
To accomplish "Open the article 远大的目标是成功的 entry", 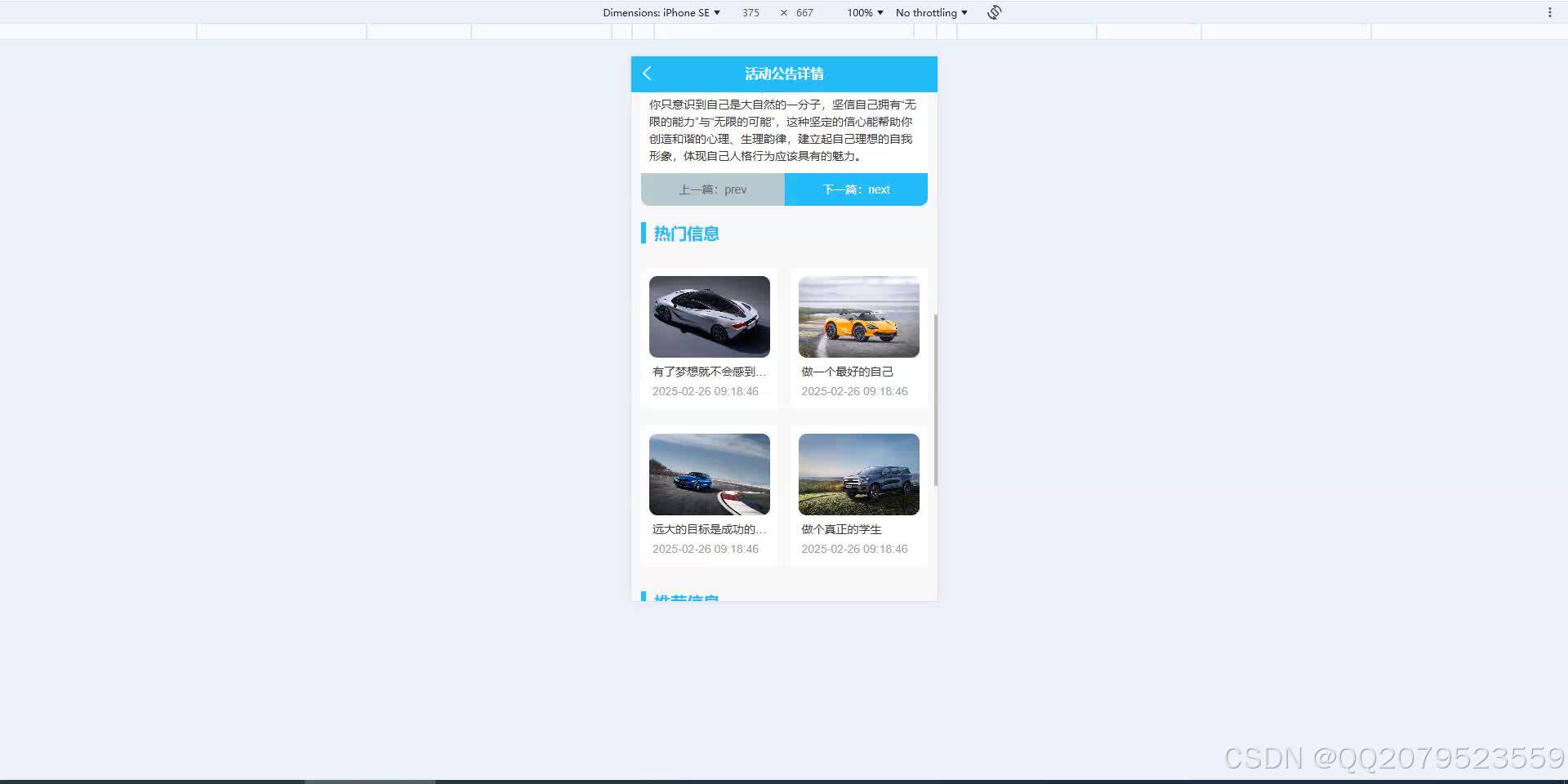I will [x=709, y=529].
